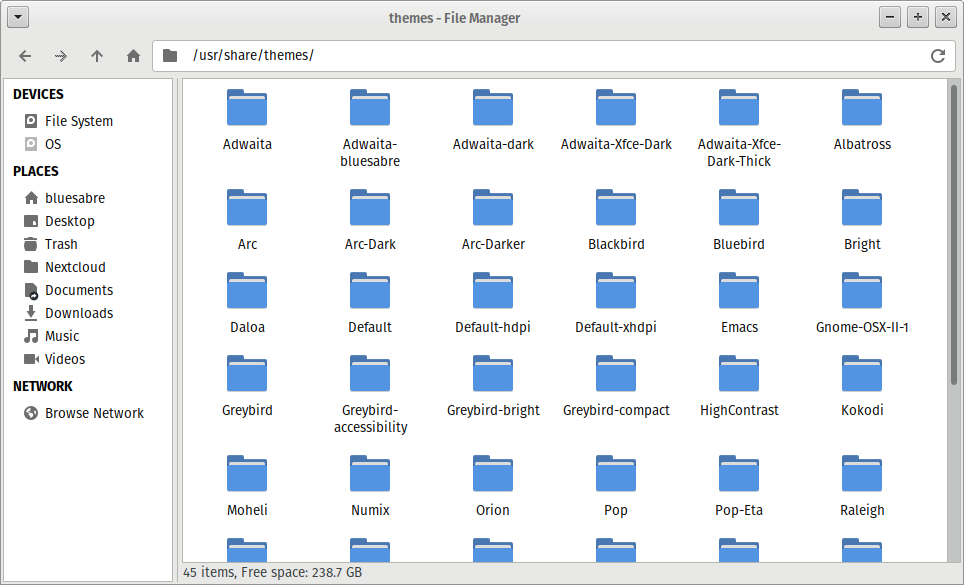Viewport: 964px width, 585px height.
Task: Click the folder icon in the location bar
Action: (170, 56)
